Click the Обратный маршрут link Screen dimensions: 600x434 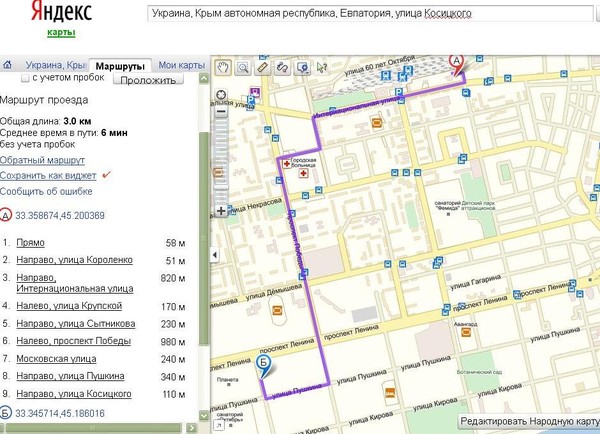click(42, 160)
